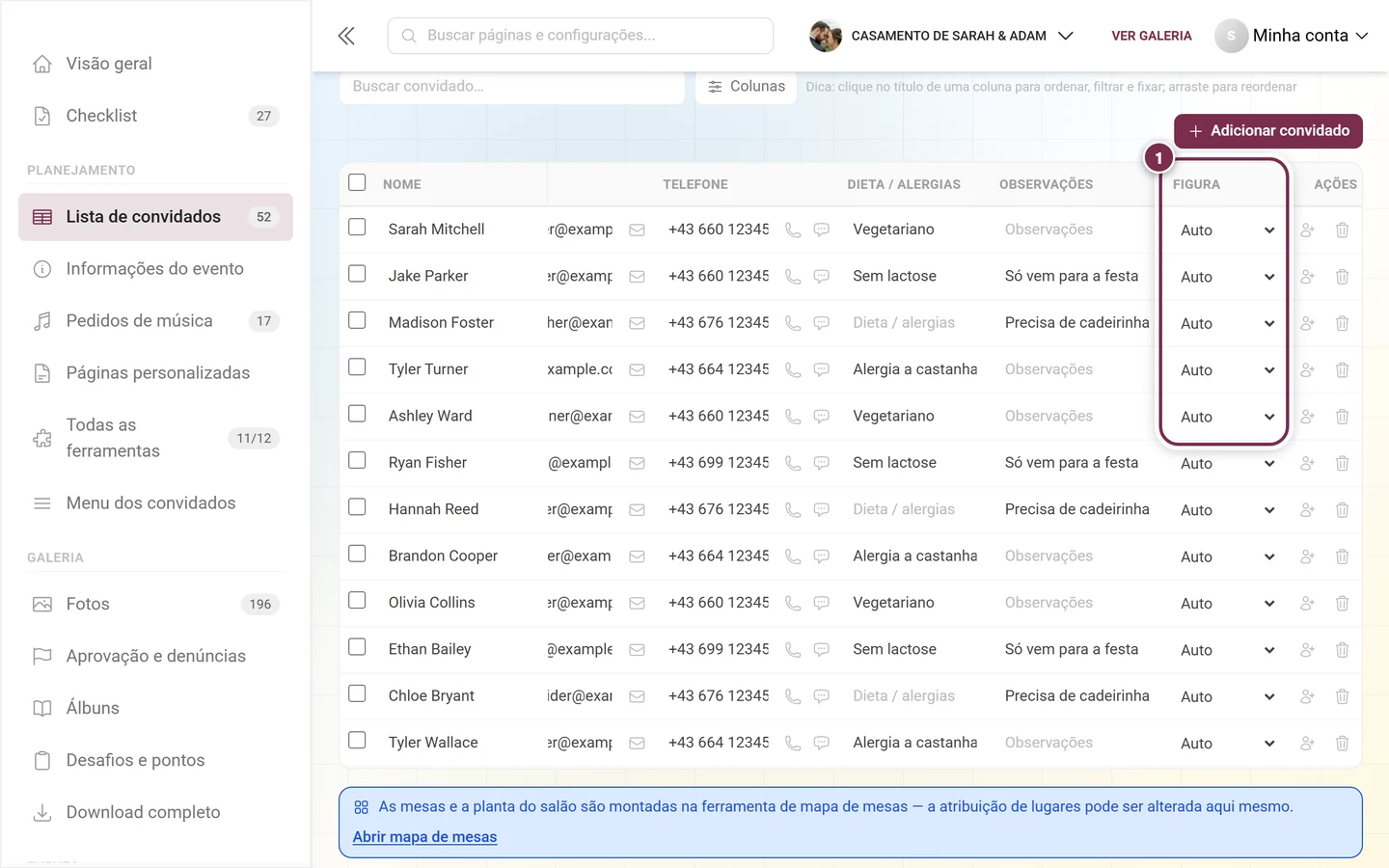Click email icon in Tyler Wallace row
Screen dimensions: 1389x868
pyautogui.click(x=637, y=744)
